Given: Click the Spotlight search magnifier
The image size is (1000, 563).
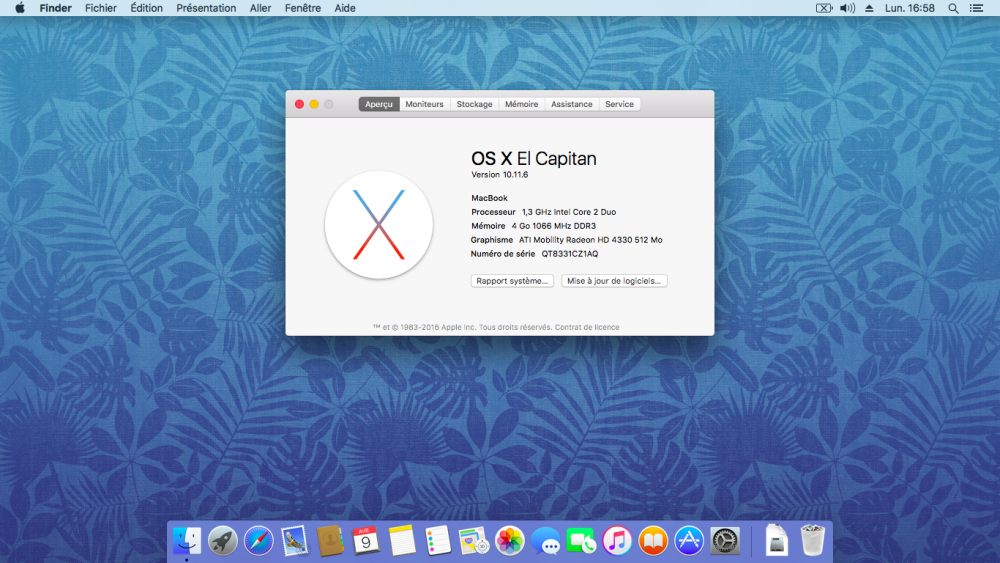Looking at the screenshot, I should (x=953, y=8).
